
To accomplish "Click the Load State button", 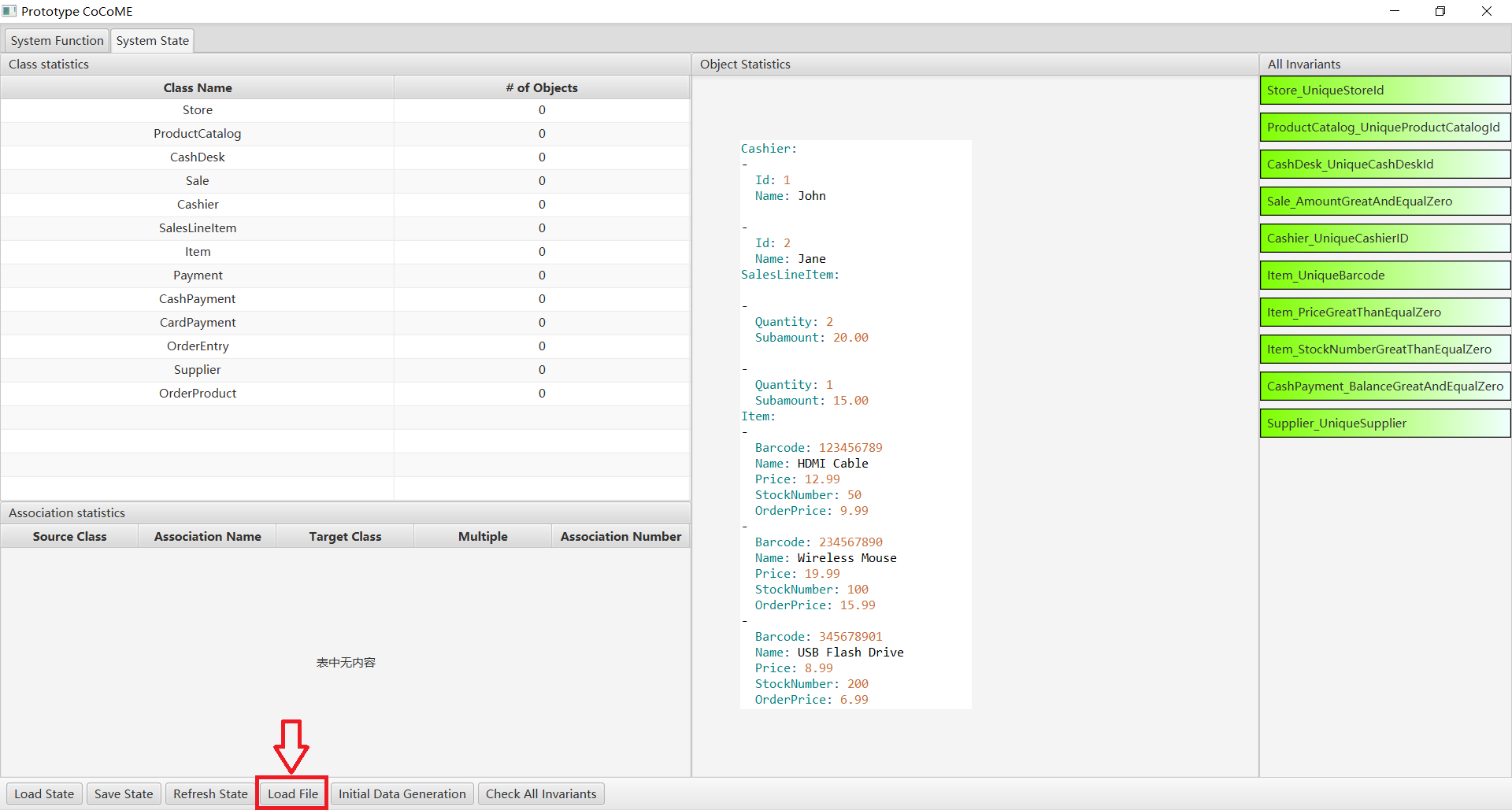I will (x=44, y=793).
